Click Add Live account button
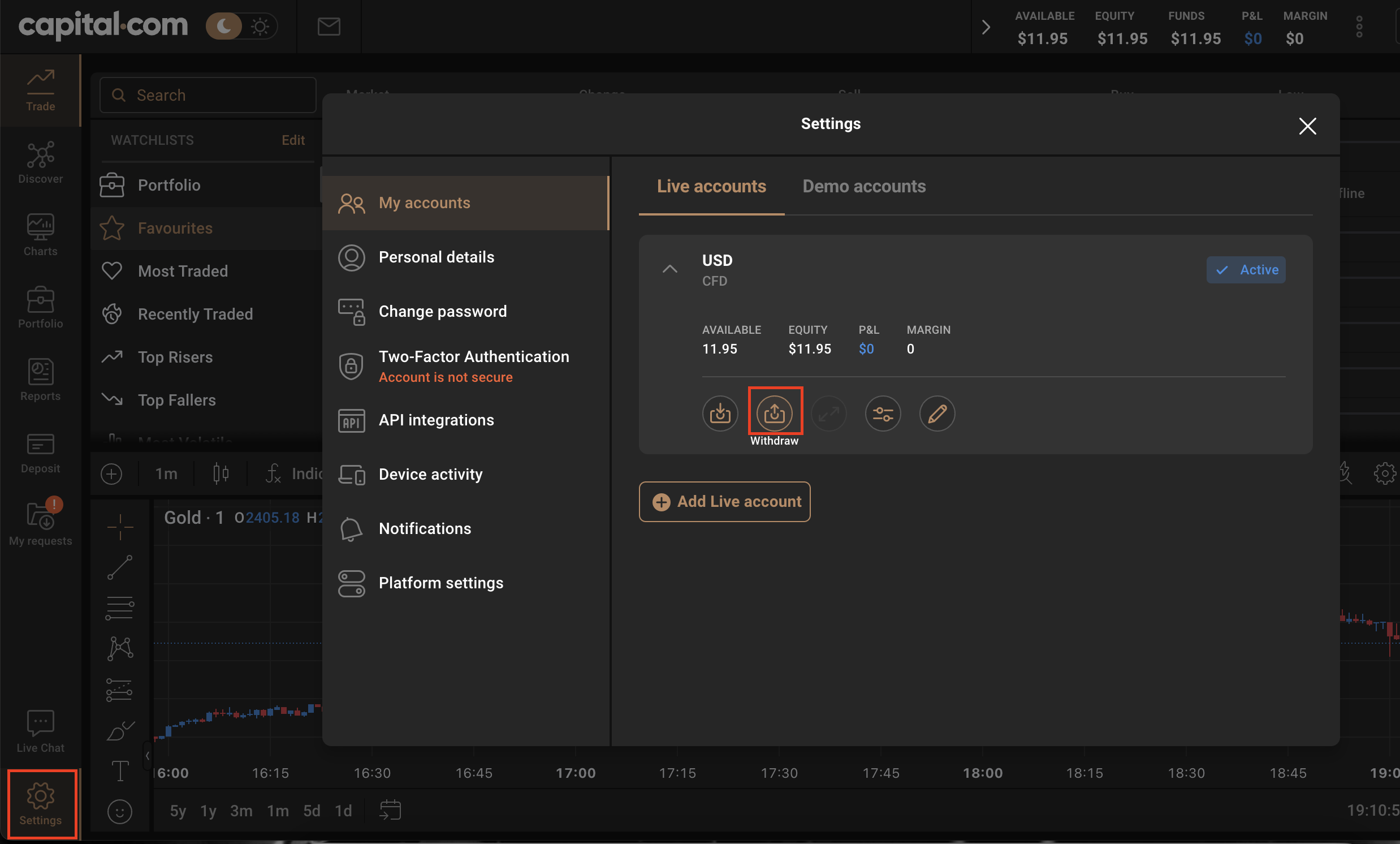 pyautogui.click(x=724, y=501)
